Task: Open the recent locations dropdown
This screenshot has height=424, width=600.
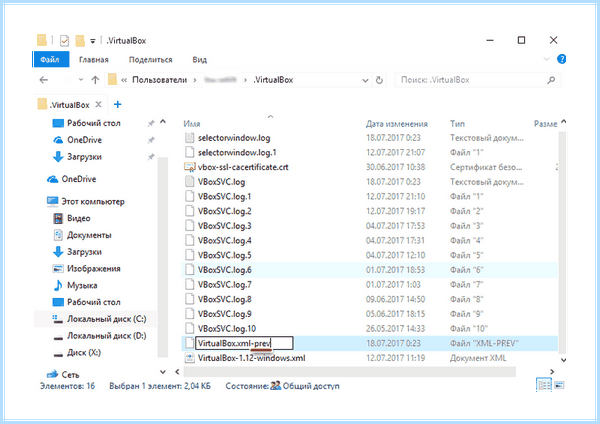Action: click(x=81, y=80)
